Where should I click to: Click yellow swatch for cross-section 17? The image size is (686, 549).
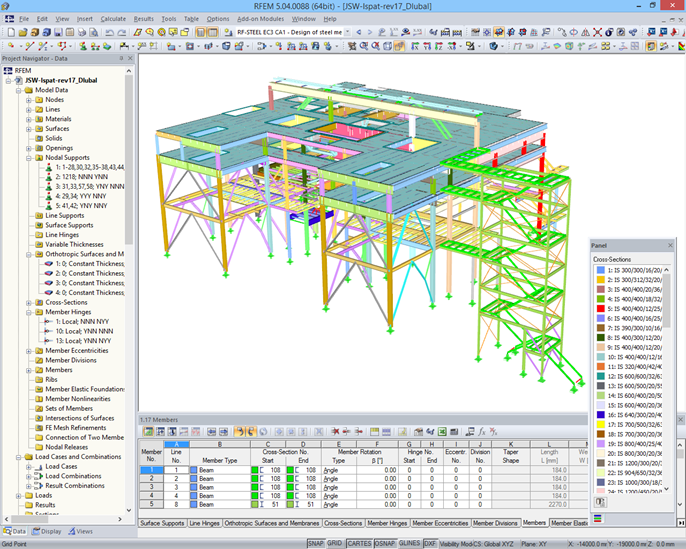[601, 424]
